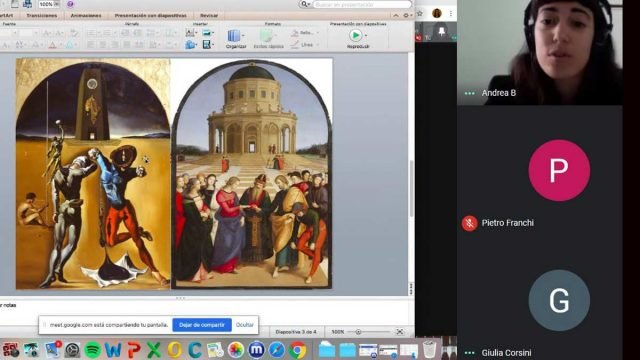Viewport: 640px width, 360px height.
Task: Click the Línea line style icon
Action: pyautogui.click(x=295, y=44)
